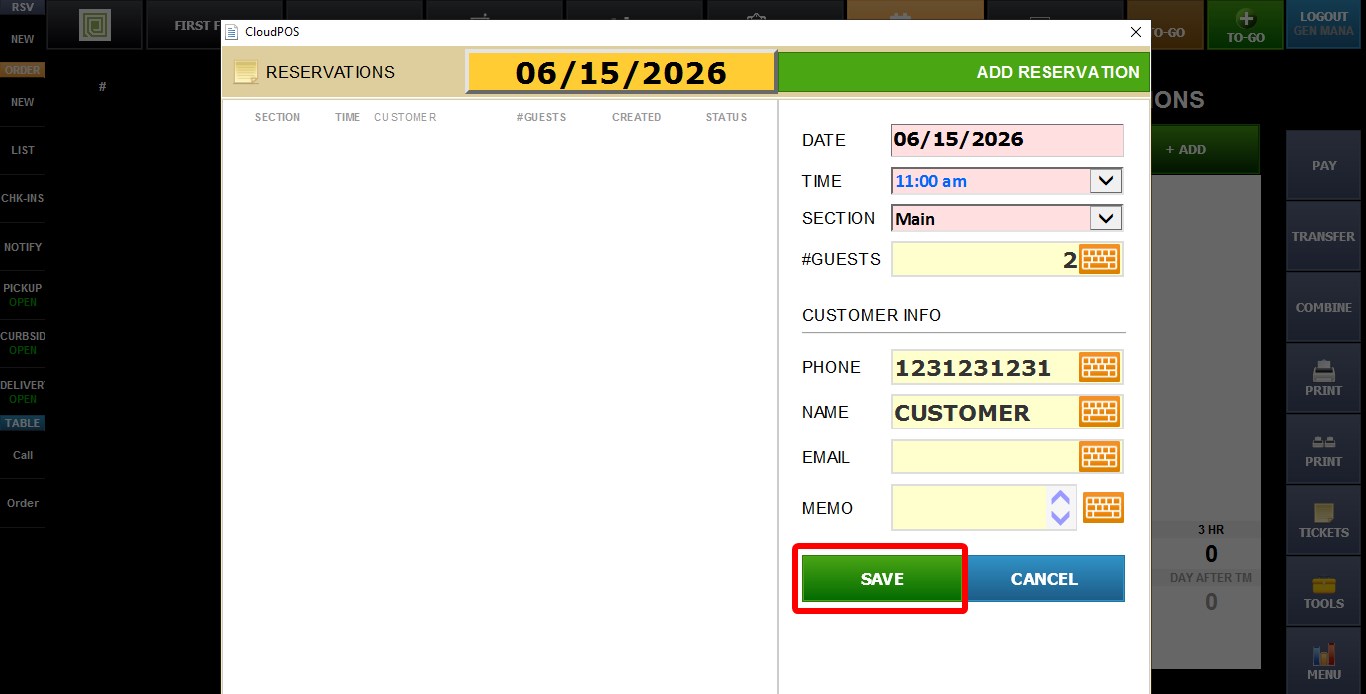Click NEW under RSV in left sidebar
The image size is (1366, 694).
coord(22,39)
